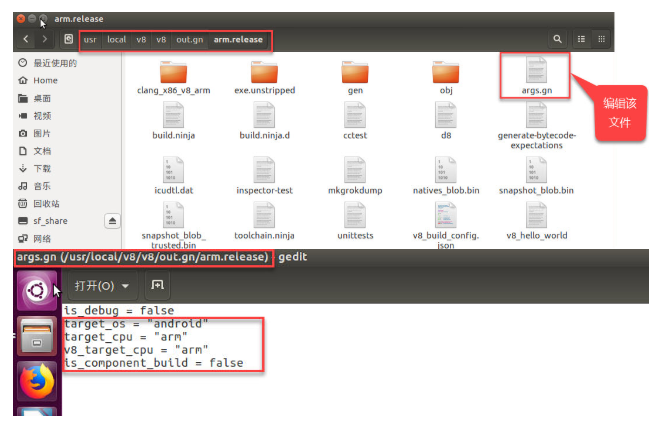Expand the 打开(O) dropdown in gedit
Viewport: 665px width, 421px height.
point(102,286)
